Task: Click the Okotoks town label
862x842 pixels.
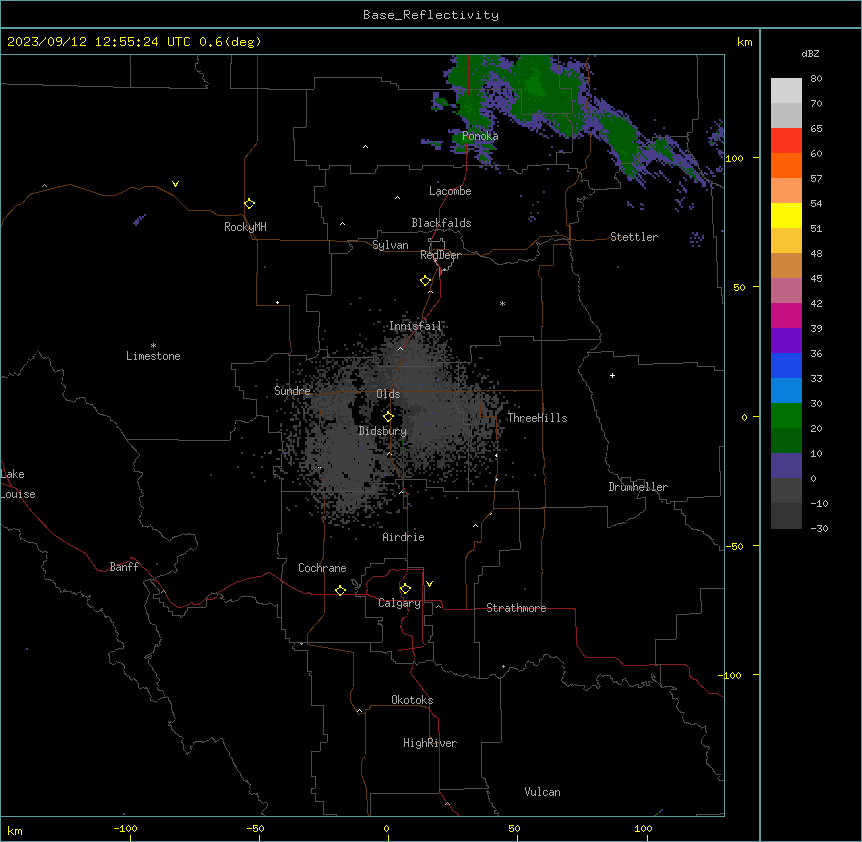Action: click(412, 700)
